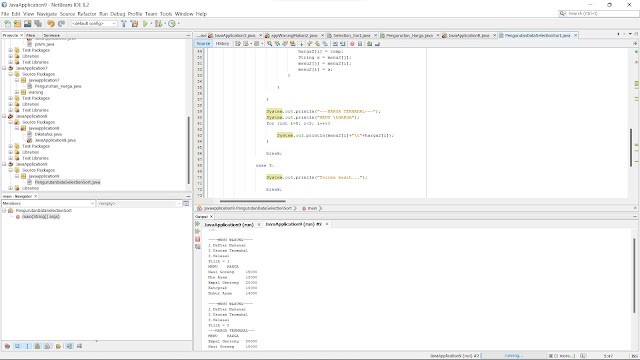
Task: Click the New File toolbar icon
Action: (x=7, y=24)
